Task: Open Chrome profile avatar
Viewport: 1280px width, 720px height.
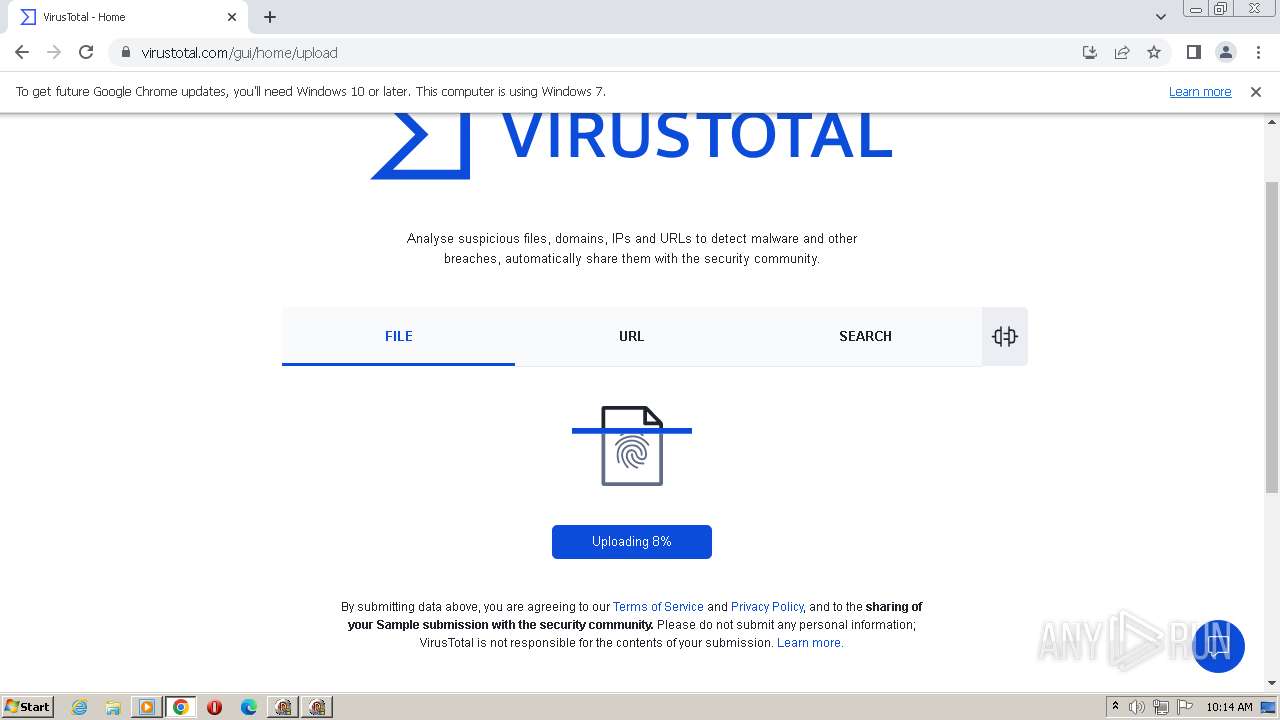Action: click(1226, 52)
